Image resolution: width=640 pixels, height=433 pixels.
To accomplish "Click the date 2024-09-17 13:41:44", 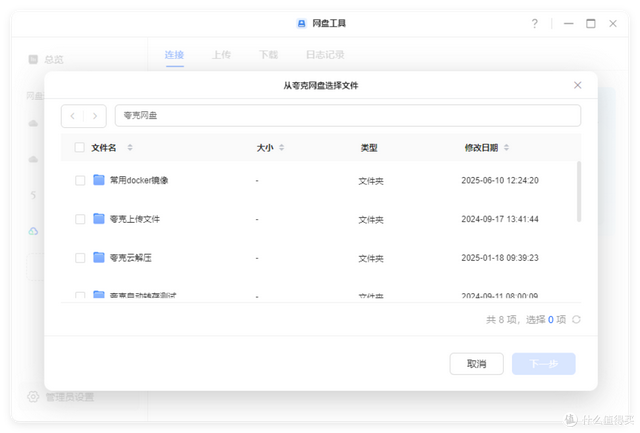I will (500, 219).
